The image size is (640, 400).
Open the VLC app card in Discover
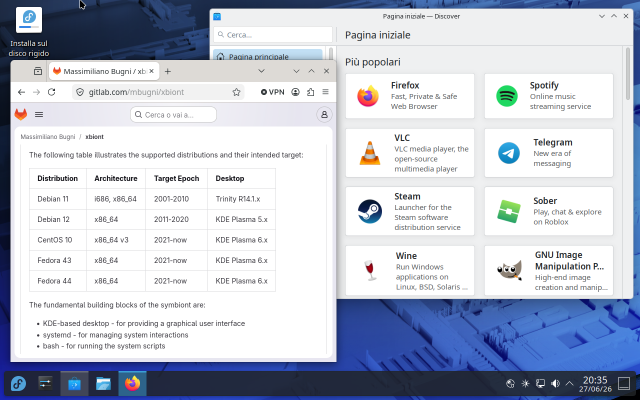[x=410, y=153]
